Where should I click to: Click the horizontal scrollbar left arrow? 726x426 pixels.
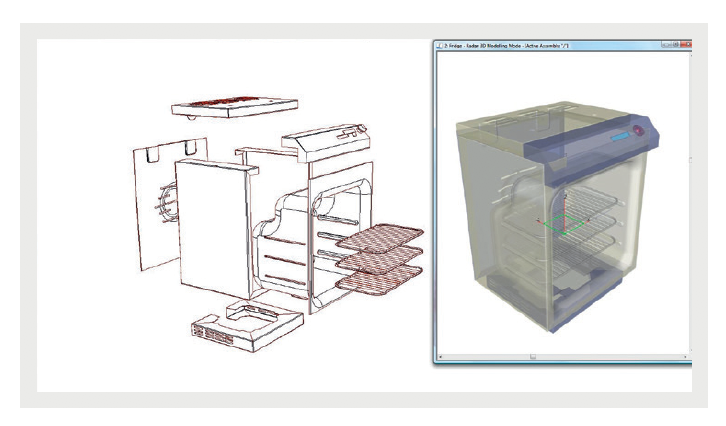tap(440, 357)
